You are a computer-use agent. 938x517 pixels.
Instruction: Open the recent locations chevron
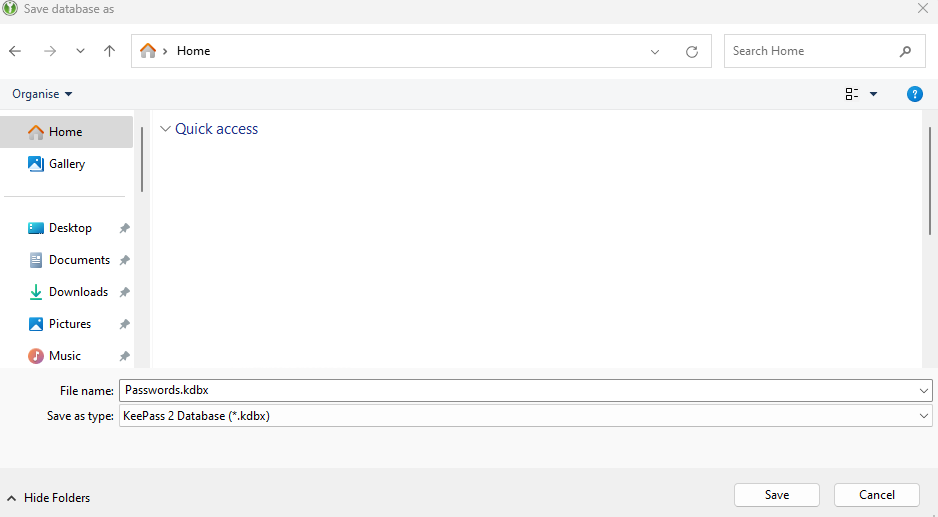[x=80, y=51]
